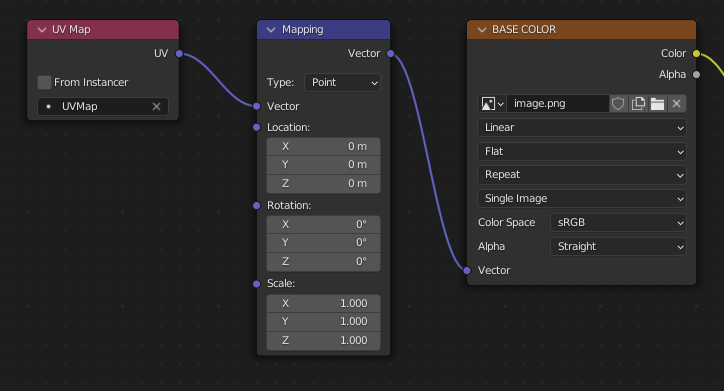Image resolution: width=724 pixels, height=391 pixels.
Task: Clear the UVMap selection with X
Action: coord(157,107)
